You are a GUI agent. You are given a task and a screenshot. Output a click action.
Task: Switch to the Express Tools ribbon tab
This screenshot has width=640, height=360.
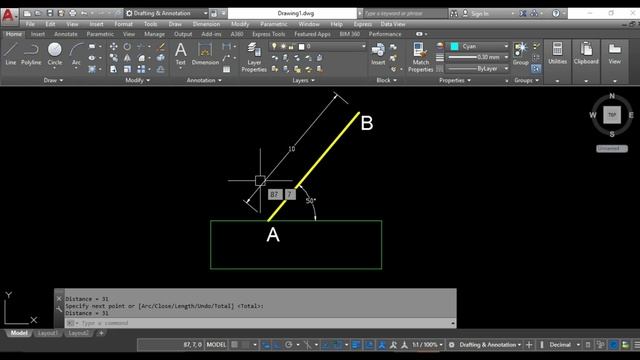pyautogui.click(x=269, y=34)
